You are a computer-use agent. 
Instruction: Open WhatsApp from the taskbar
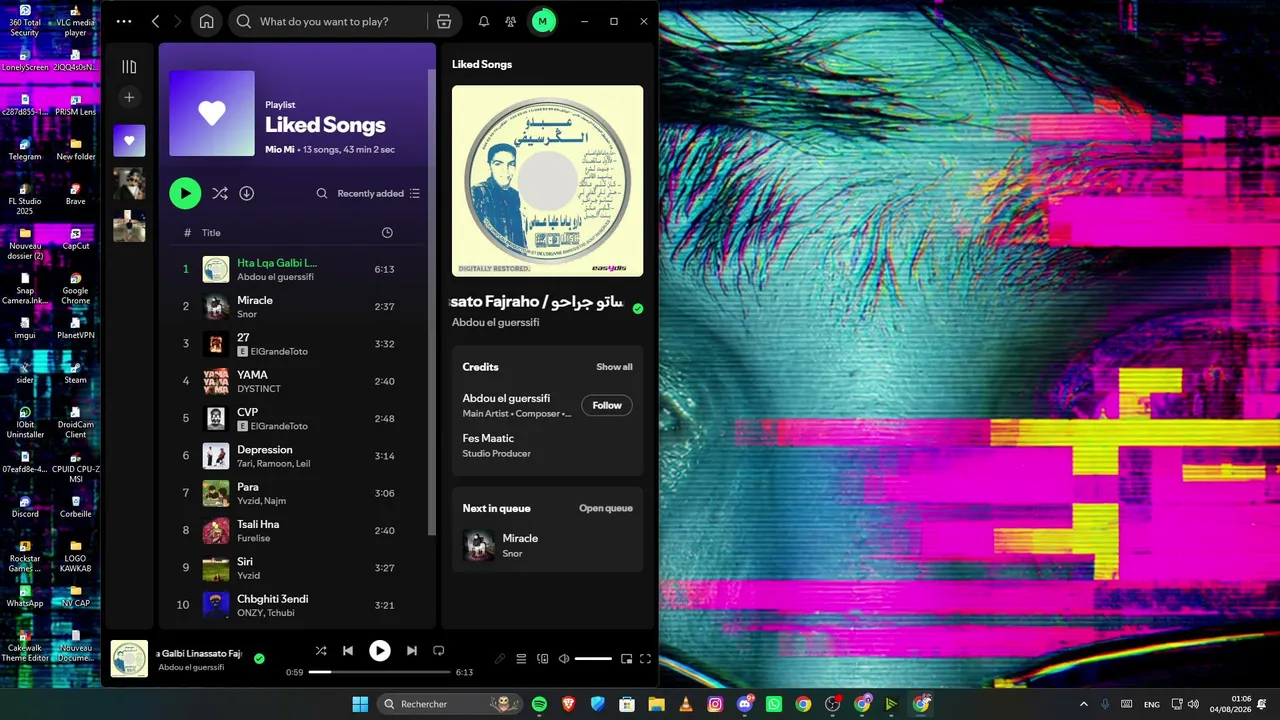pos(774,704)
